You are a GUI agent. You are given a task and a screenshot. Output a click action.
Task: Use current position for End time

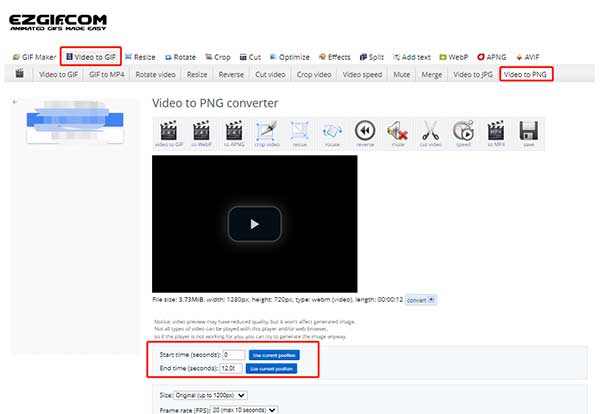coord(271,369)
